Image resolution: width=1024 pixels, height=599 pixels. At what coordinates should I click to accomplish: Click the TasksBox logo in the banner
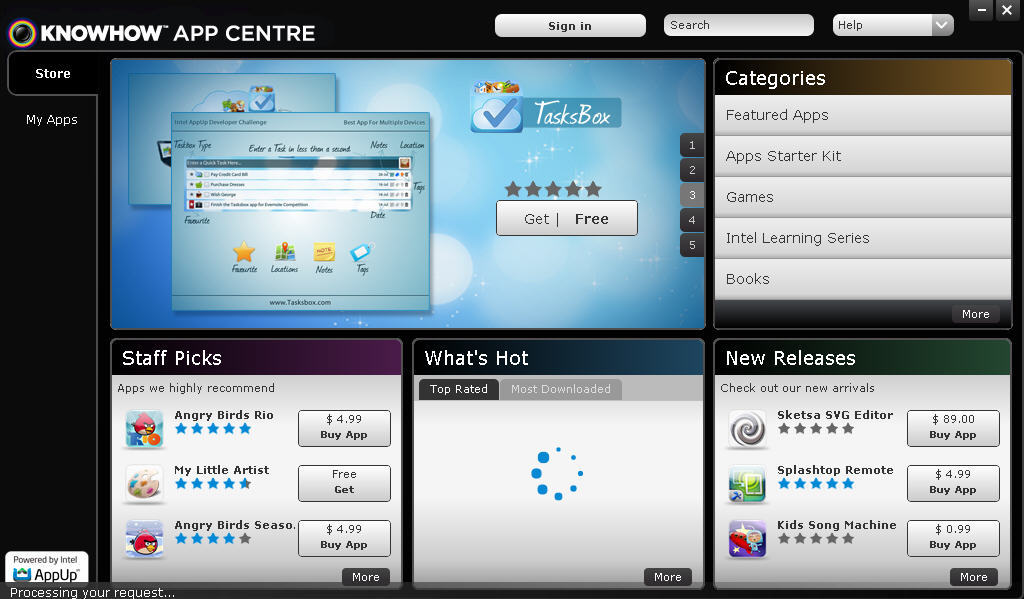click(x=545, y=110)
